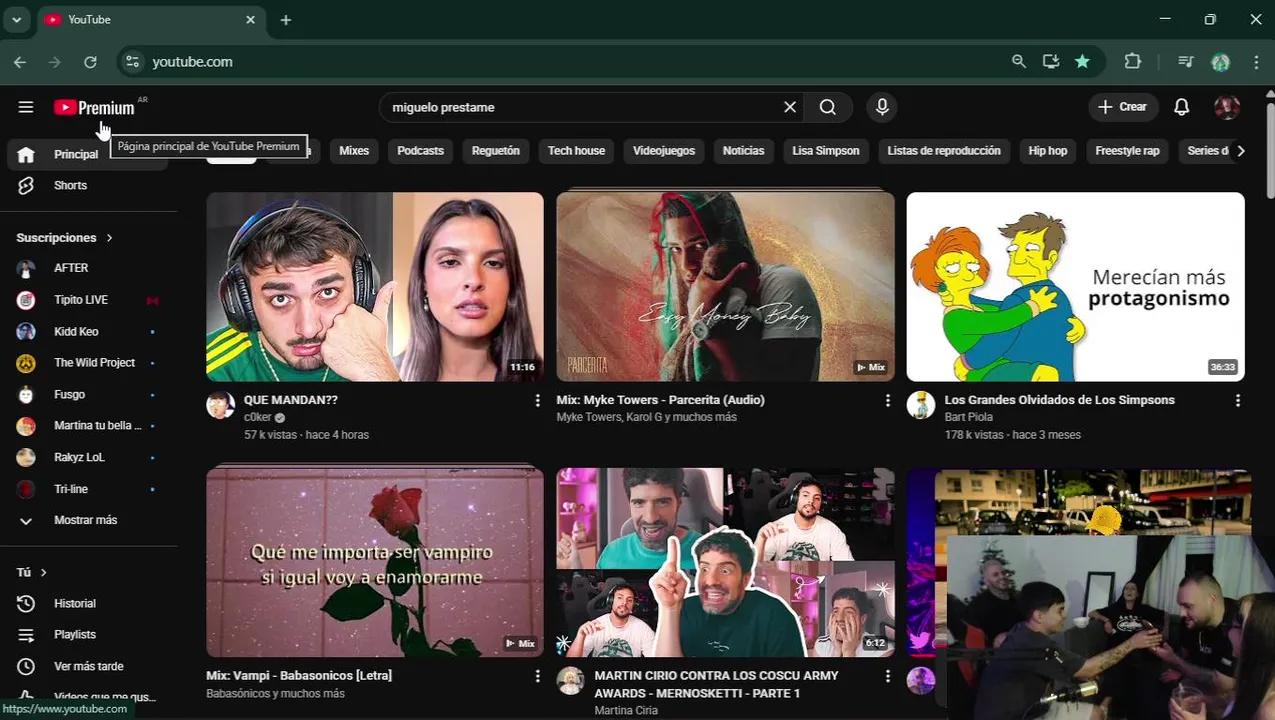Click the Crear button

click(1123, 107)
